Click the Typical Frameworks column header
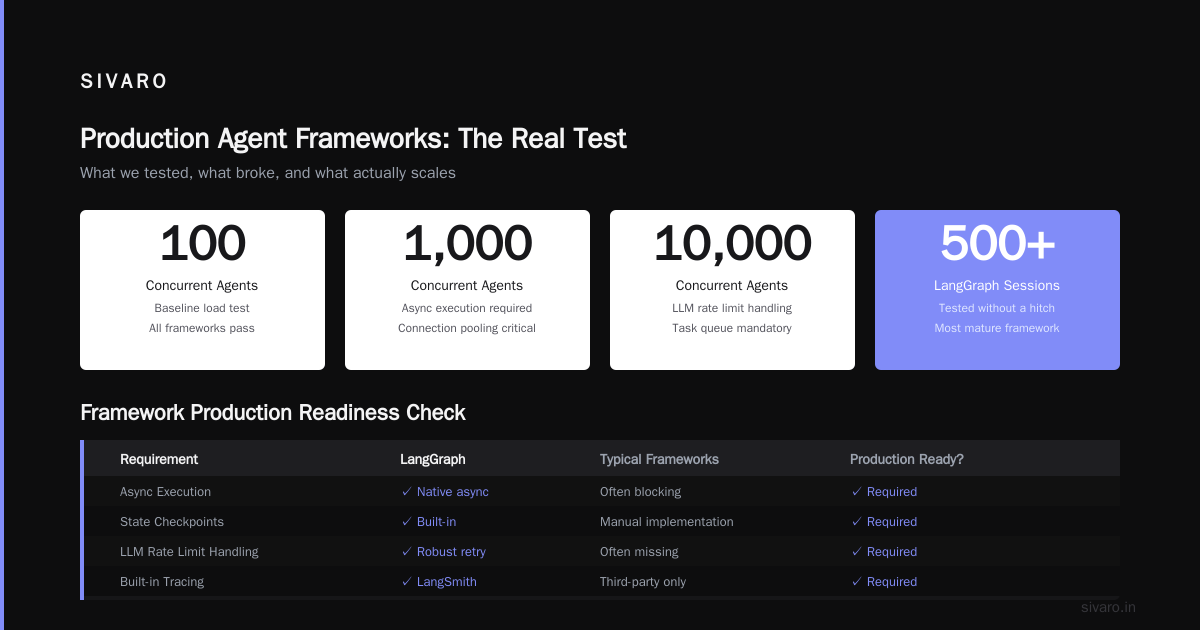 [659, 459]
